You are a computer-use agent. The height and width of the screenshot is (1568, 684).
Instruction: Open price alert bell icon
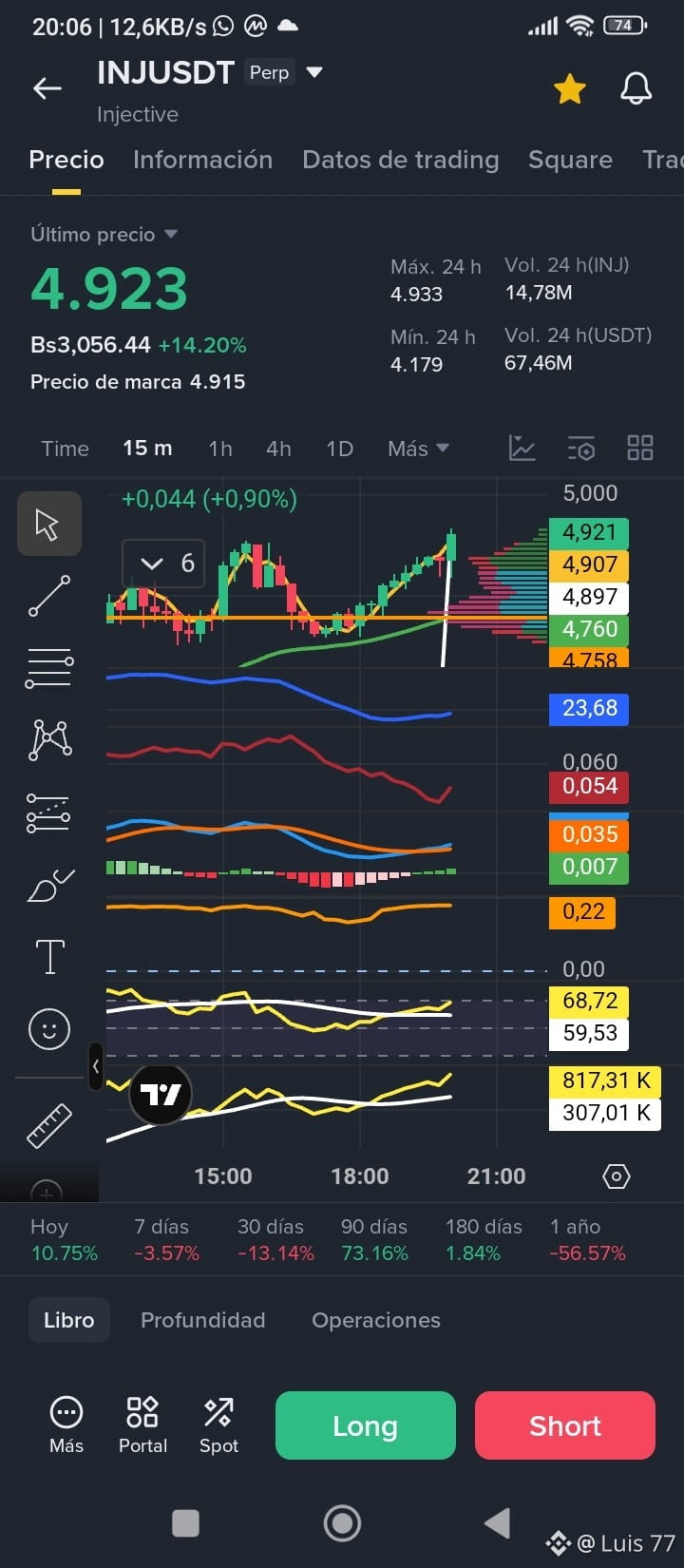[636, 88]
